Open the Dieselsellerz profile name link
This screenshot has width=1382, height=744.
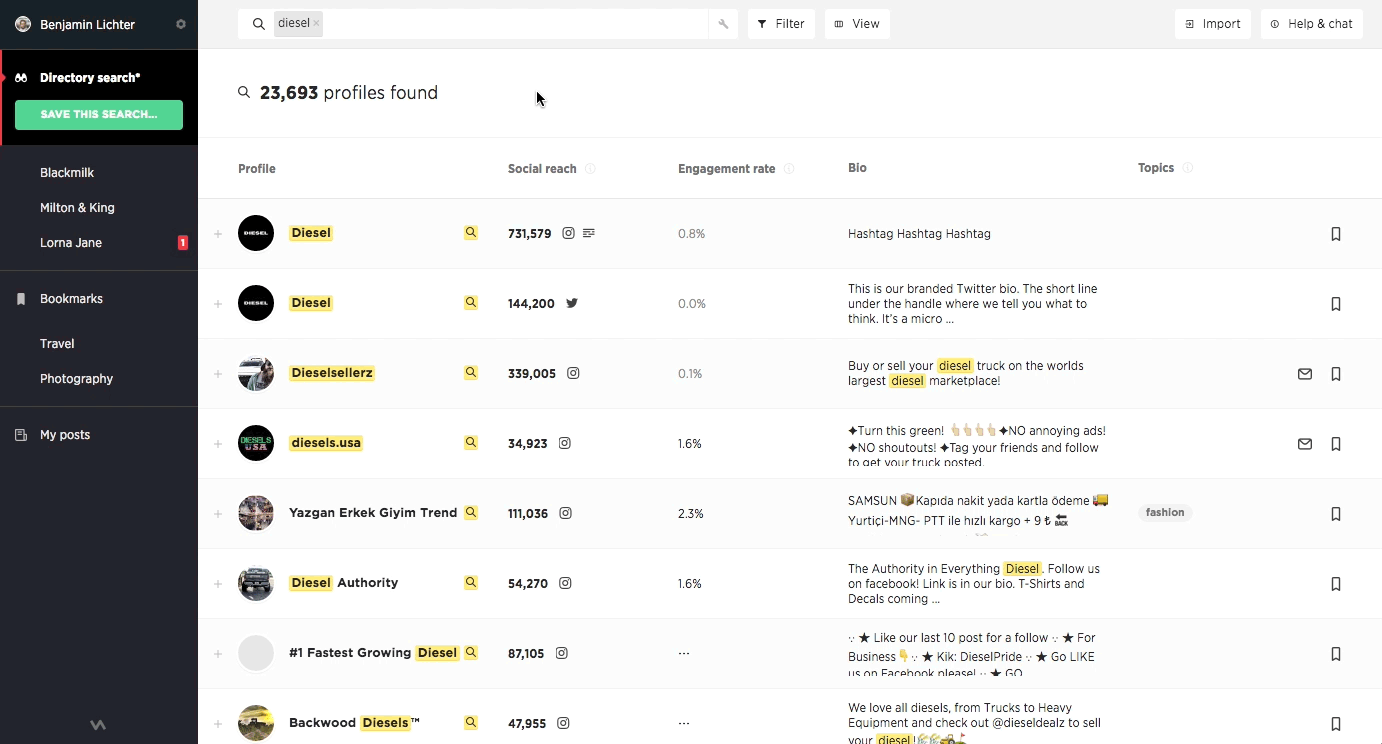(332, 373)
